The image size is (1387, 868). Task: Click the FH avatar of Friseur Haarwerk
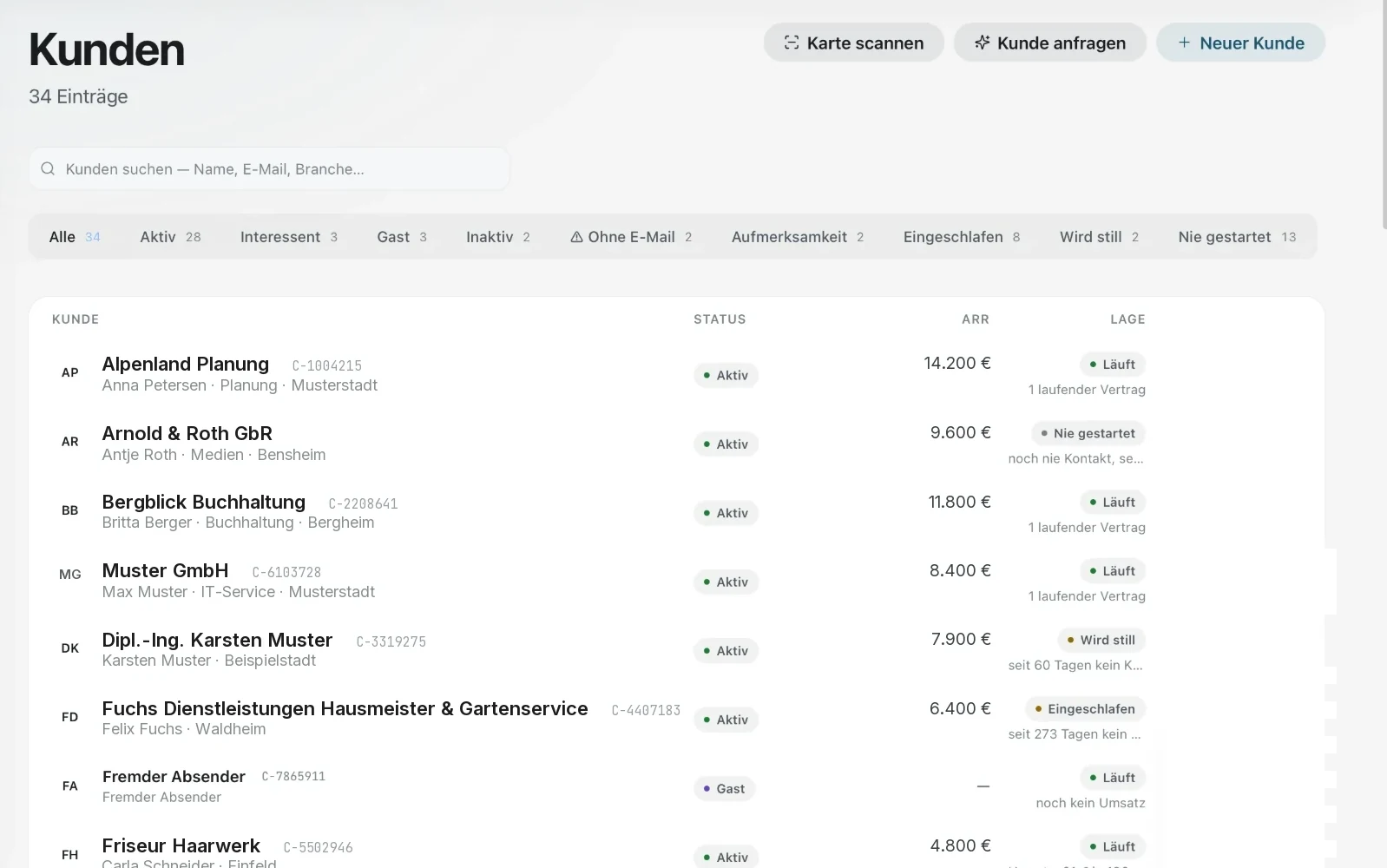[x=70, y=855]
